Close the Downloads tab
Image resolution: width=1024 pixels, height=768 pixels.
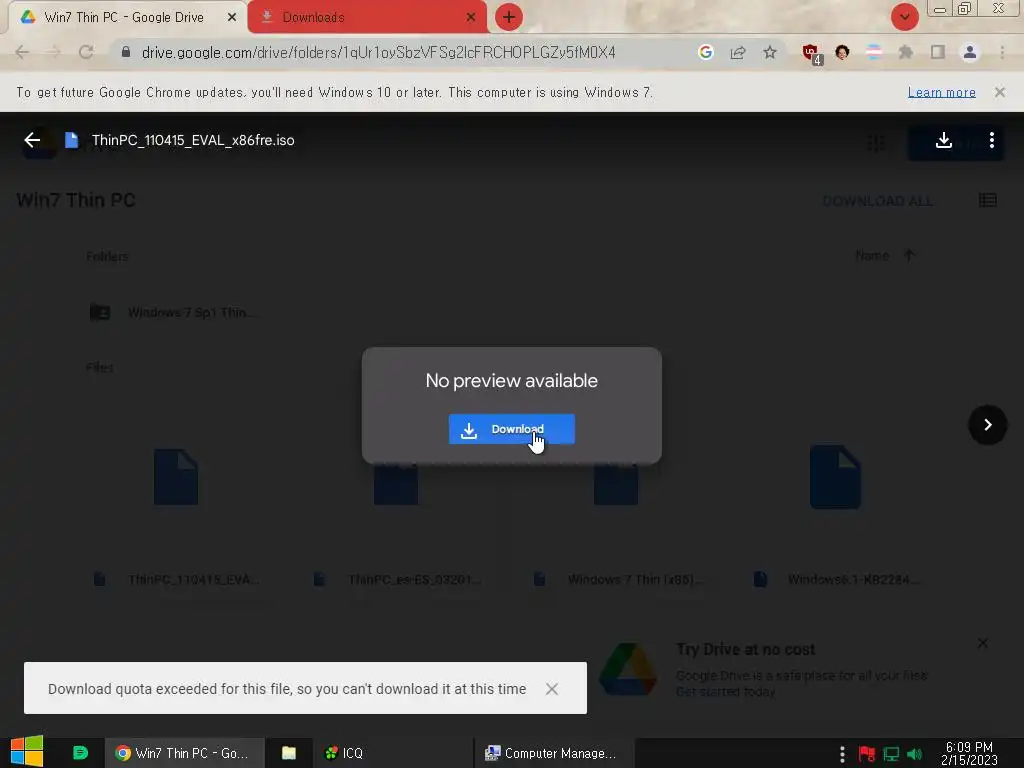coord(471,18)
